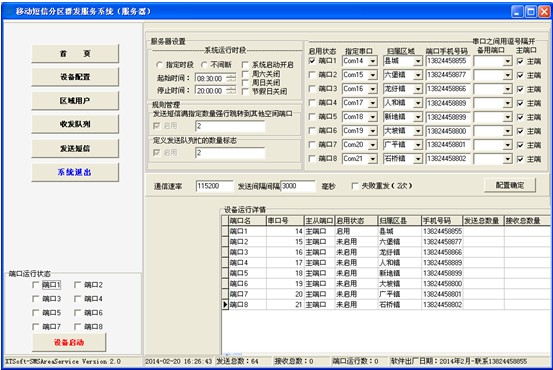Open the Com15 serial port dropdown
Image resolution: width=553 pixels, height=370 pixels.
pos(372,75)
